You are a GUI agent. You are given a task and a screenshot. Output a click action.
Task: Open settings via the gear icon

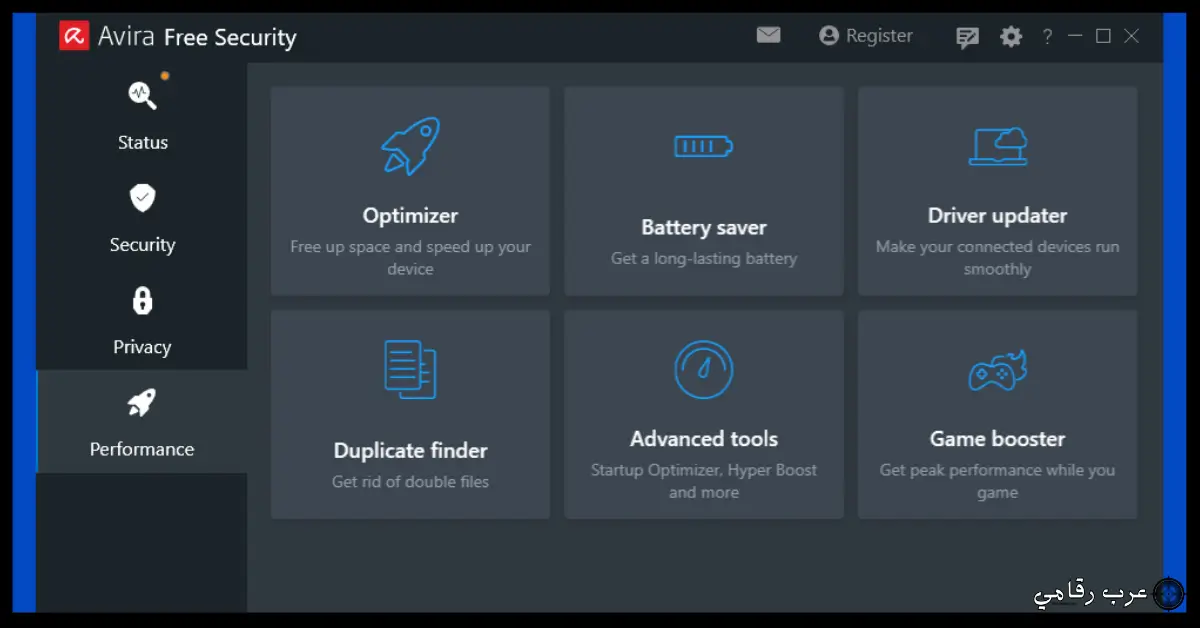pyautogui.click(x=1011, y=37)
